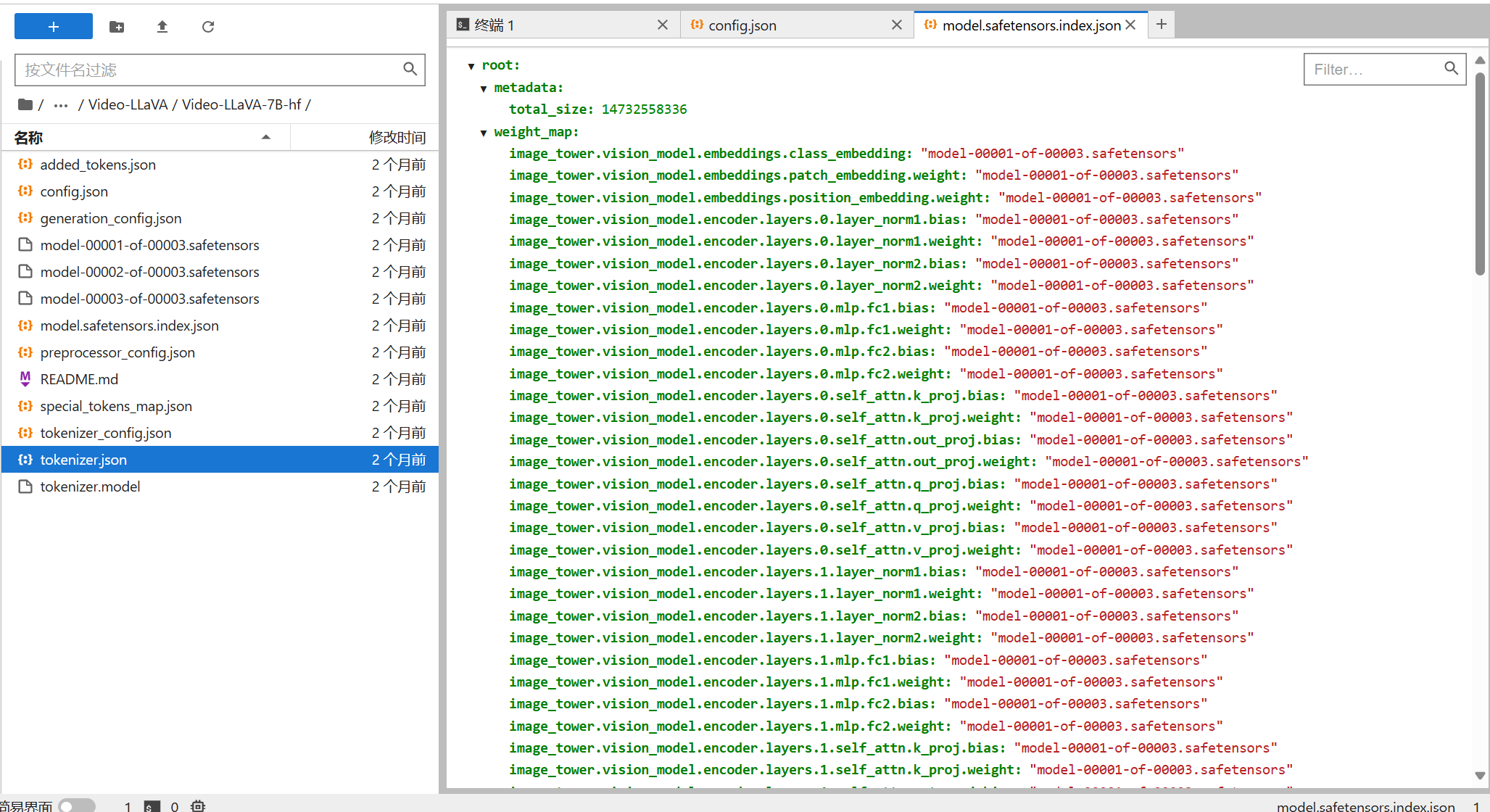Image resolution: width=1490 pixels, height=812 pixels.
Task: Navigate to Video-LLaVA breadcrumb folder
Action: click(128, 104)
